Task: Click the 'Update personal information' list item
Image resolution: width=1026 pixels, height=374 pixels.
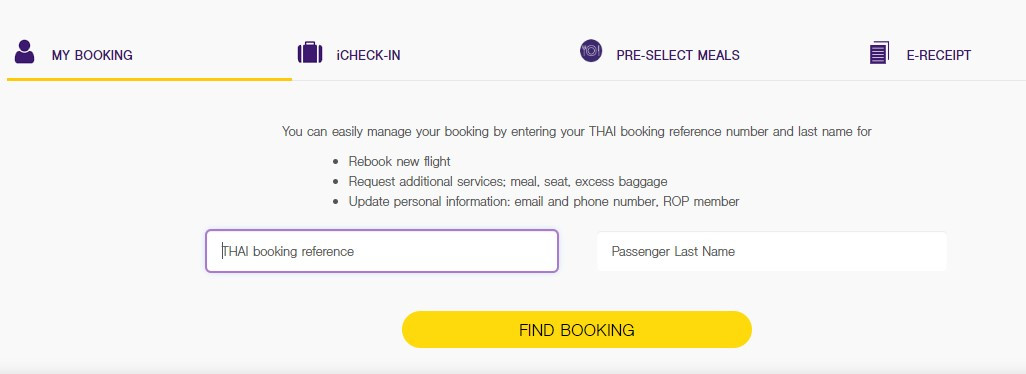Action: 544,201
